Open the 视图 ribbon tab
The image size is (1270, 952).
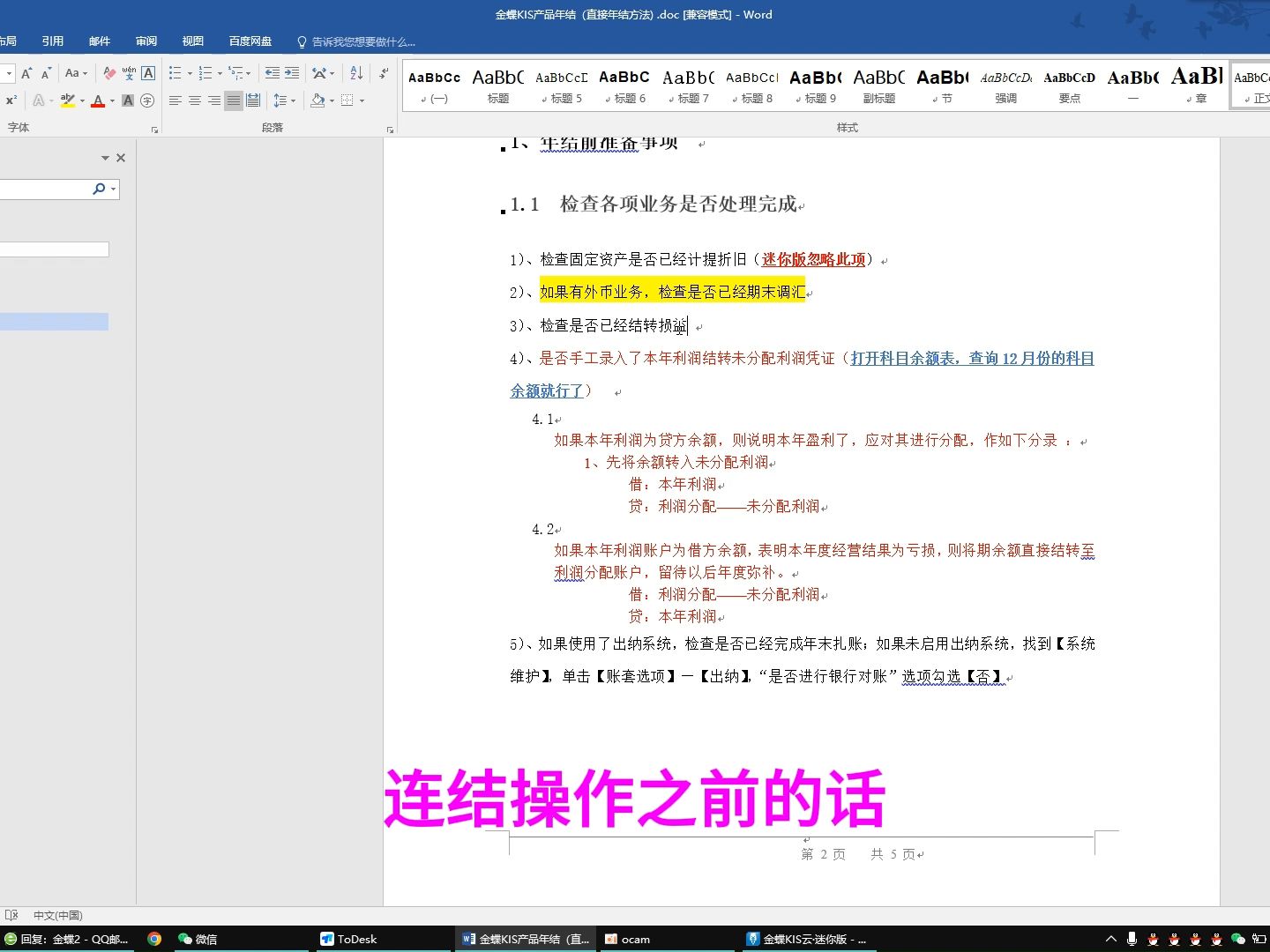[x=193, y=41]
